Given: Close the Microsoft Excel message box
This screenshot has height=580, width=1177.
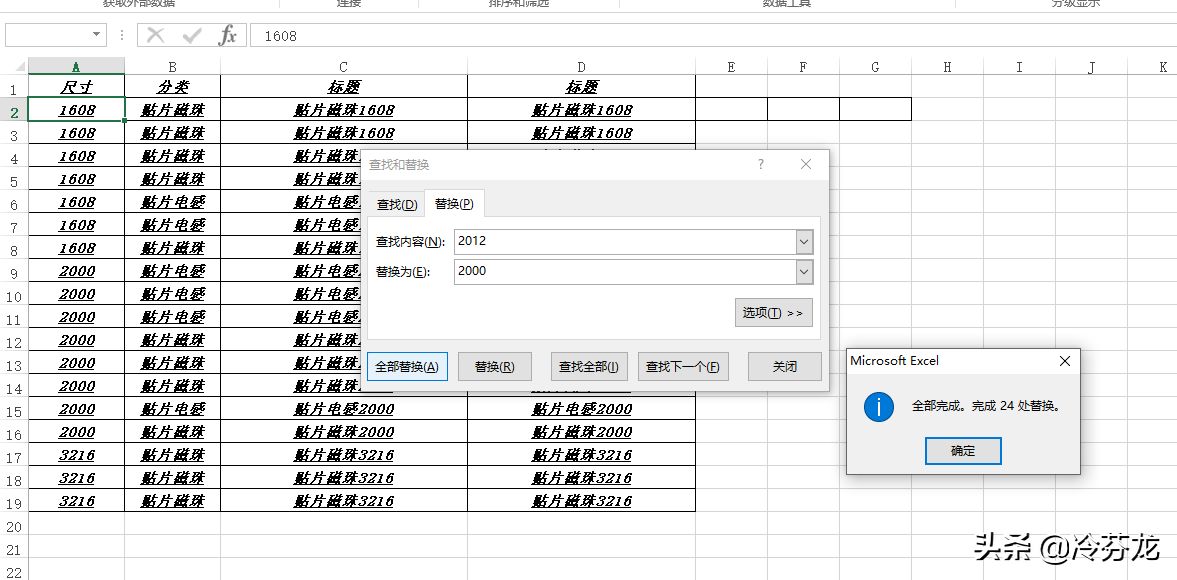Looking at the screenshot, I should pyautogui.click(x=1064, y=361).
